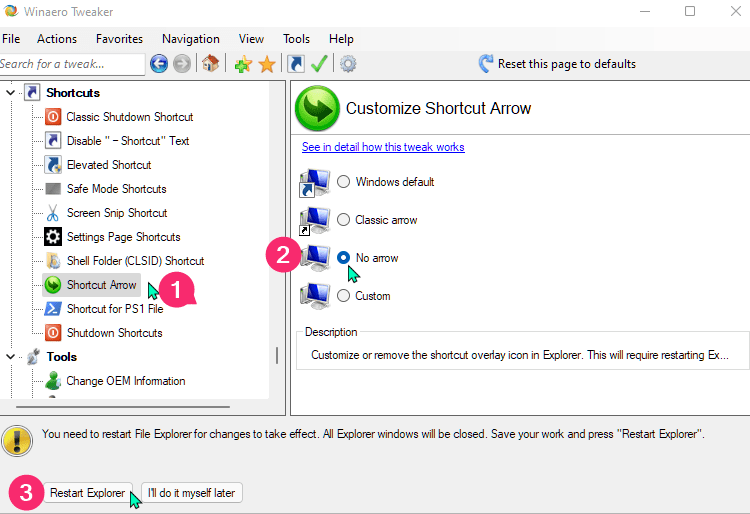
Task: Select Disable " - Shortcut" Text item
Action: pyautogui.click(x=128, y=141)
